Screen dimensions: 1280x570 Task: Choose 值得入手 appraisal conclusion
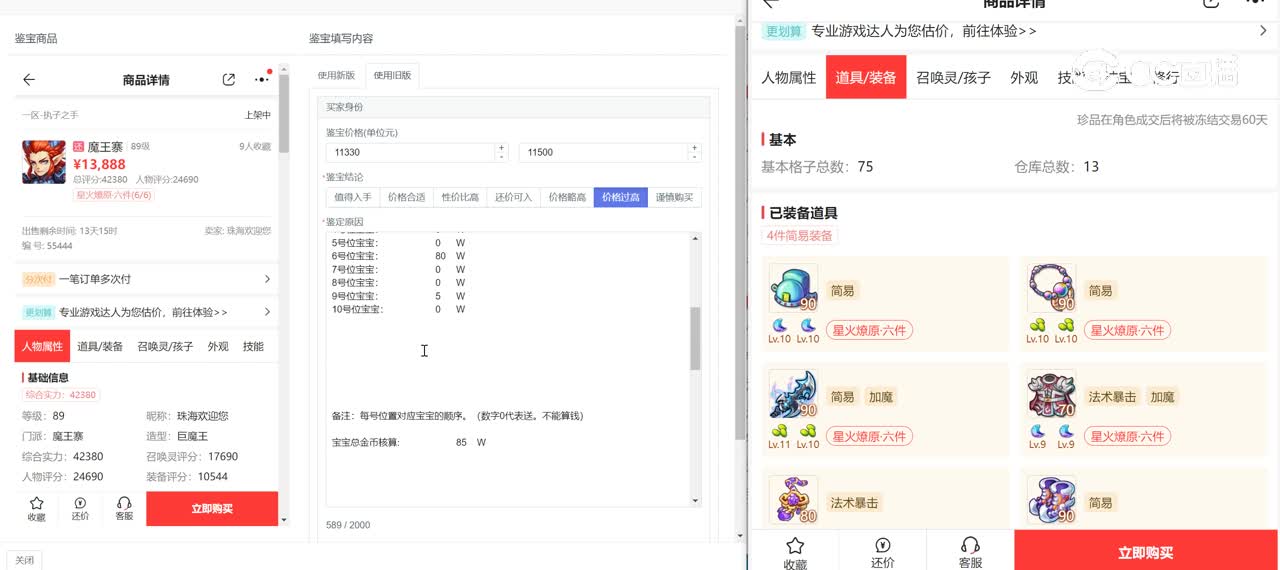pos(353,197)
